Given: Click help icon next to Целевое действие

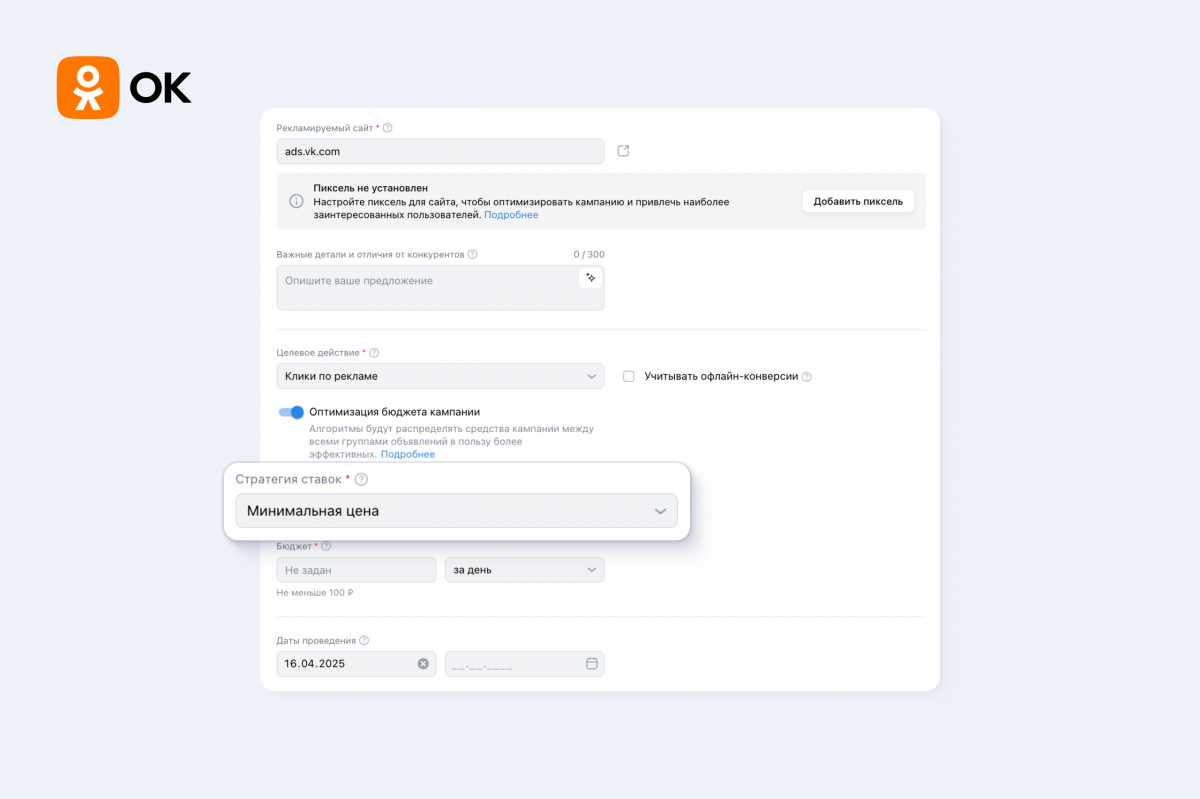Looking at the screenshot, I should coord(374,353).
